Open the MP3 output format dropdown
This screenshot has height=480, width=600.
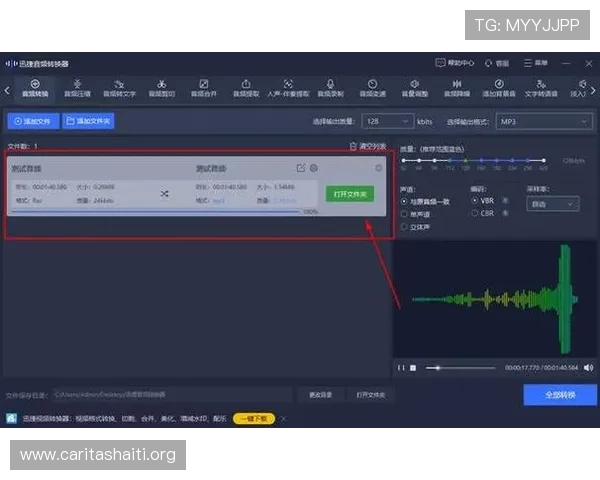[x=535, y=121]
